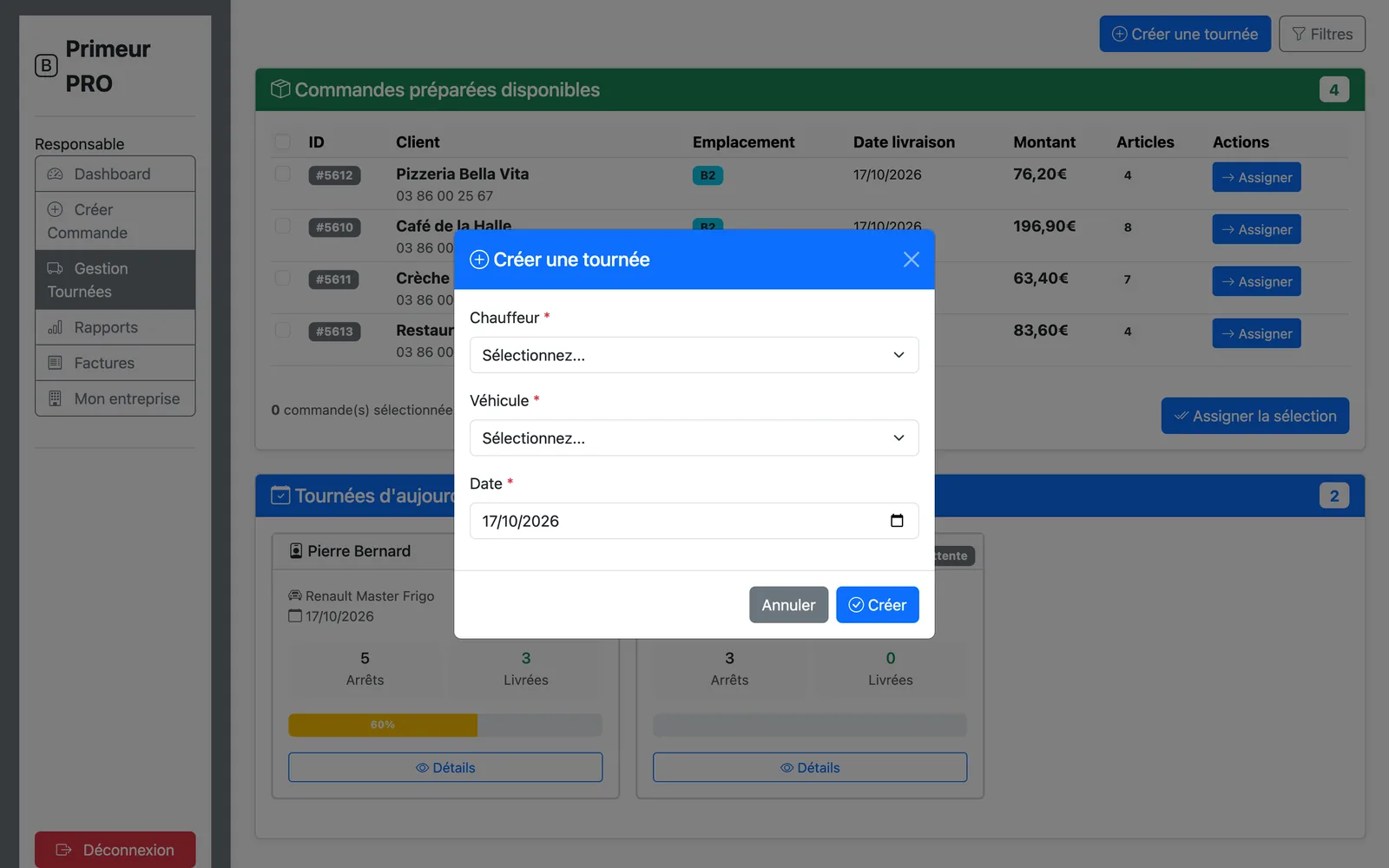Open the Chauffeur dropdown
The height and width of the screenshot is (868, 1389).
(694, 355)
